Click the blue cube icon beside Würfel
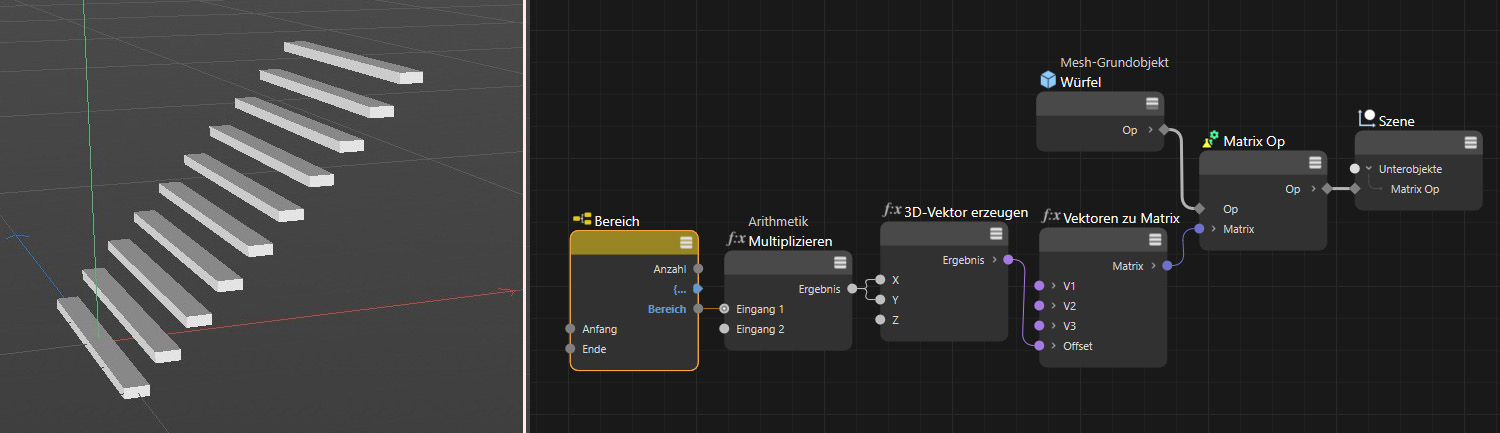Image resolution: width=1500 pixels, height=433 pixels. pos(1047,80)
